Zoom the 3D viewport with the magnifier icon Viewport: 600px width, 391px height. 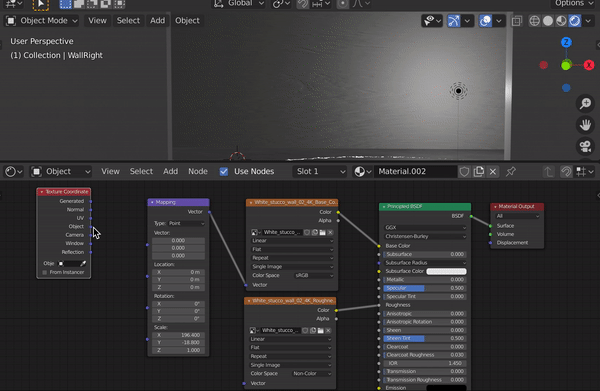[585, 103]
